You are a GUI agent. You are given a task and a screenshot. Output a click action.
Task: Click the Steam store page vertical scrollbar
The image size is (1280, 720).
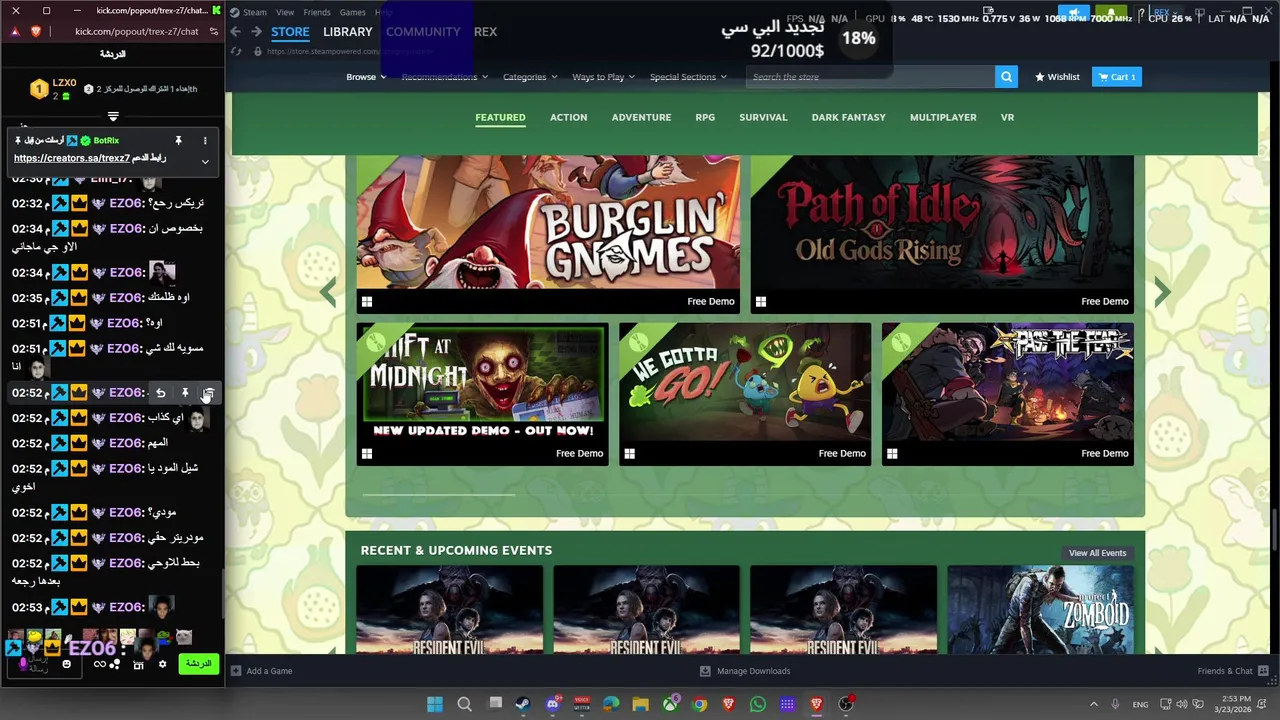point(1275,528)
